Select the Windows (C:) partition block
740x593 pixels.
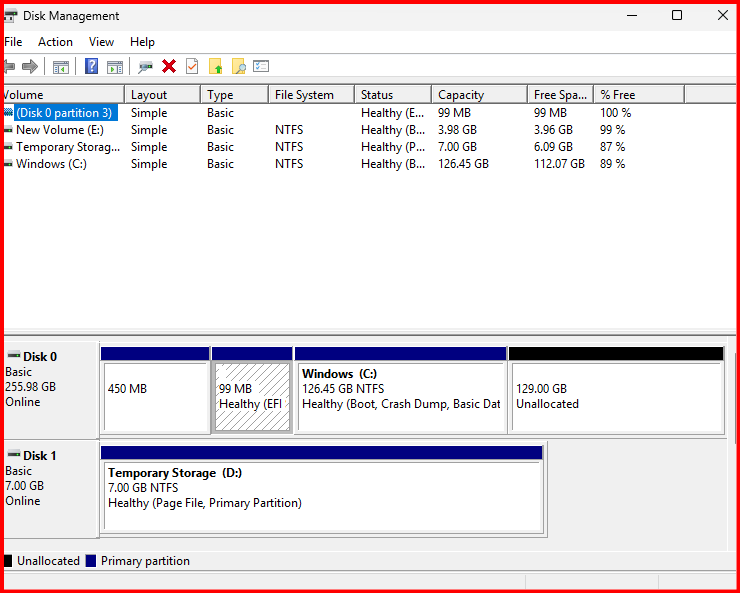click(400, 396)
